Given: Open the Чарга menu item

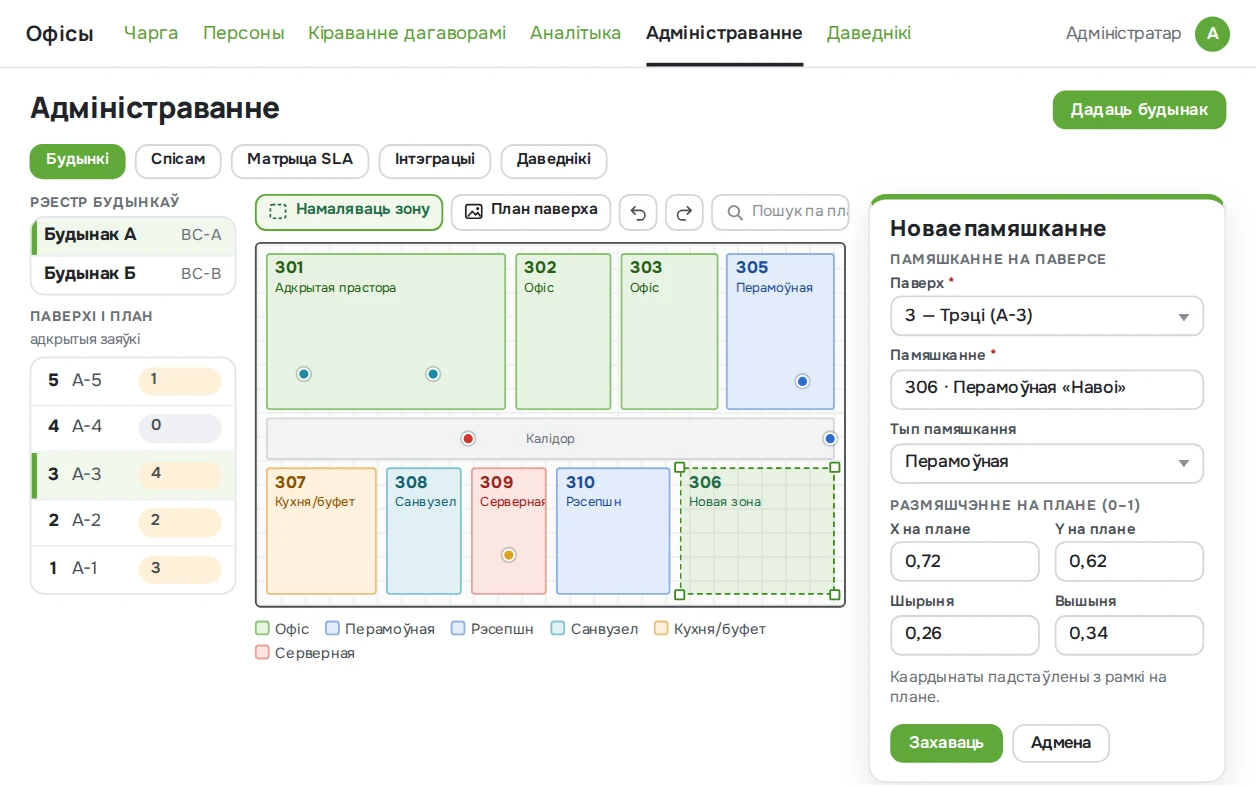Looking at the screenshot, I should (x=151, y=33).
